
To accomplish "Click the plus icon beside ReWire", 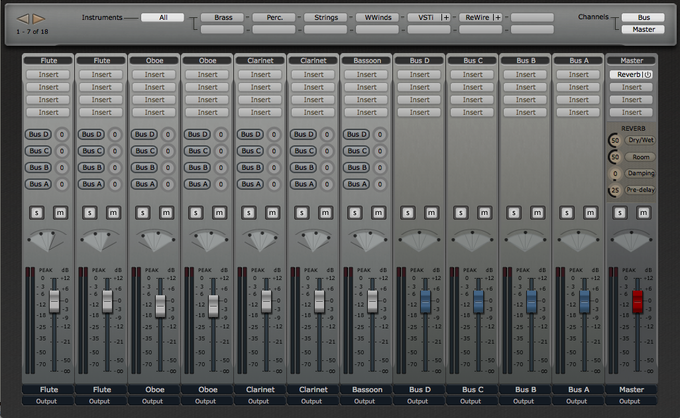I will (498, 17).
